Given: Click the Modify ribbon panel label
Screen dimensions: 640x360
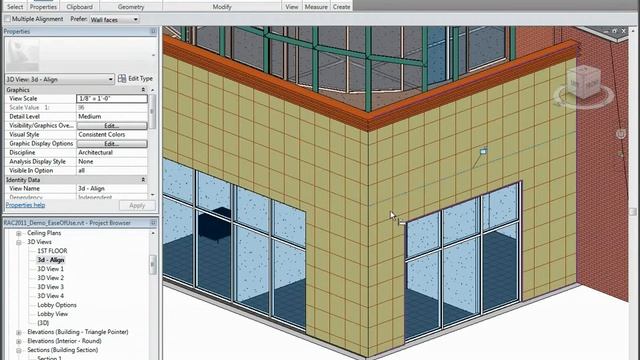Looking at the screenshot, I should 222,7.
